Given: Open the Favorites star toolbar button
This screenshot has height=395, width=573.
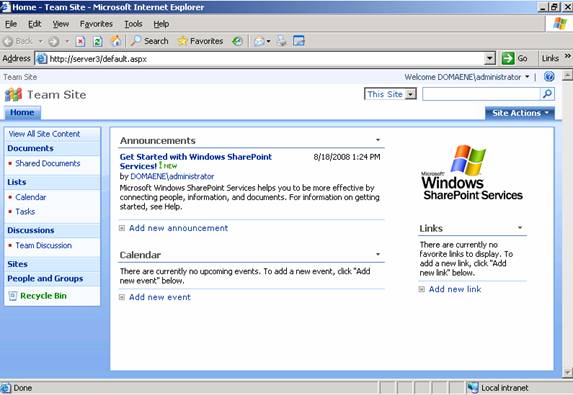Looking at the screenshot, I should [200, 41].
